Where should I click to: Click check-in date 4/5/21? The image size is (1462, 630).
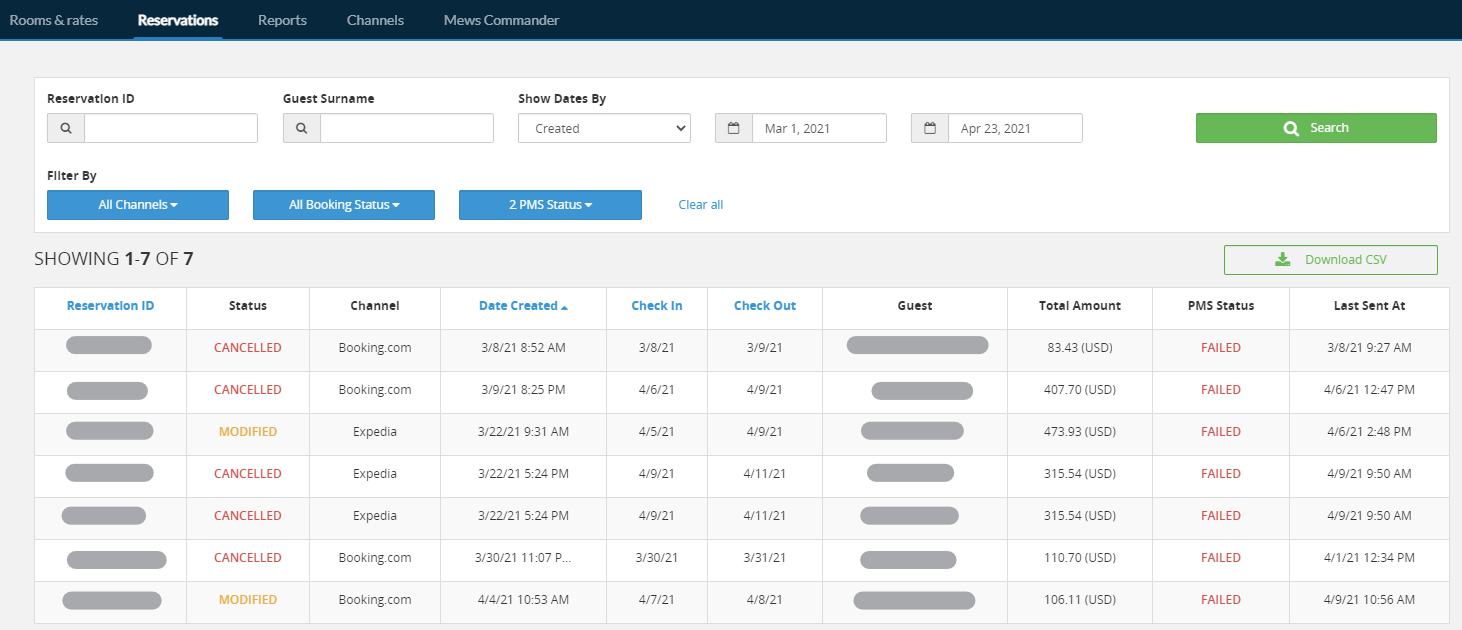[657, 432]
